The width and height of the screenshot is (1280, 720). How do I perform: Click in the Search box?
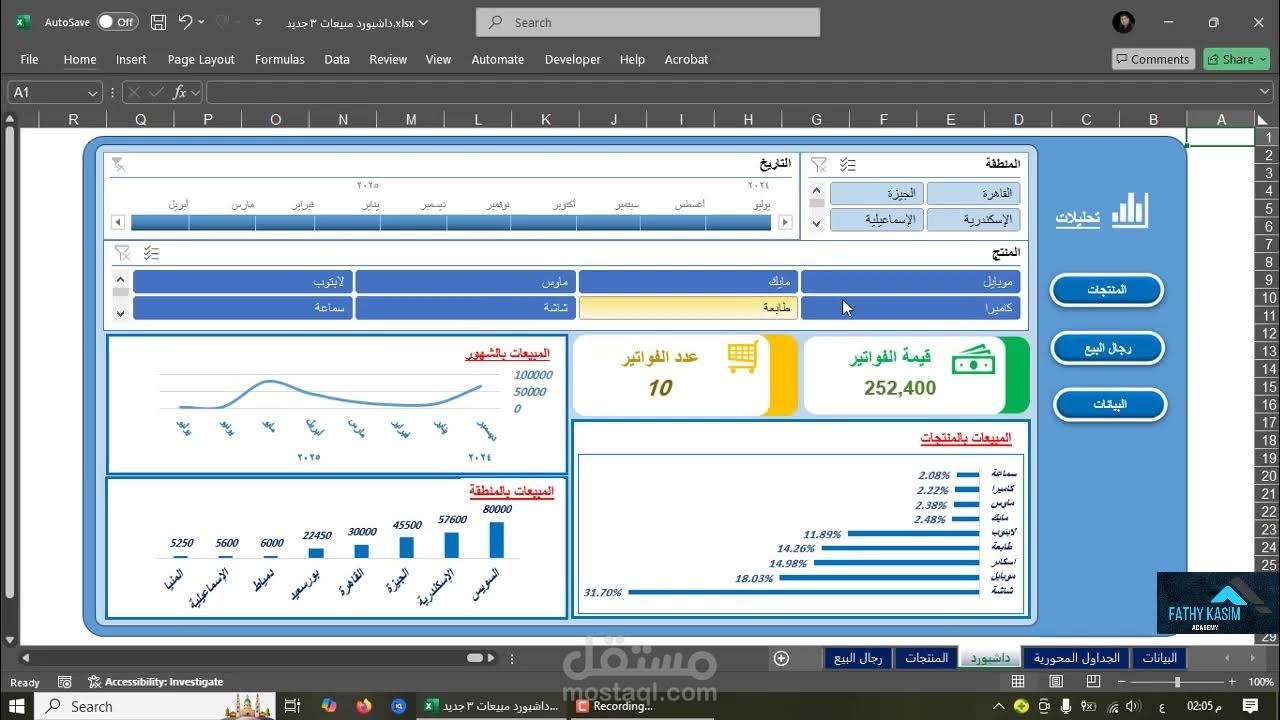(x=648, y=22)
